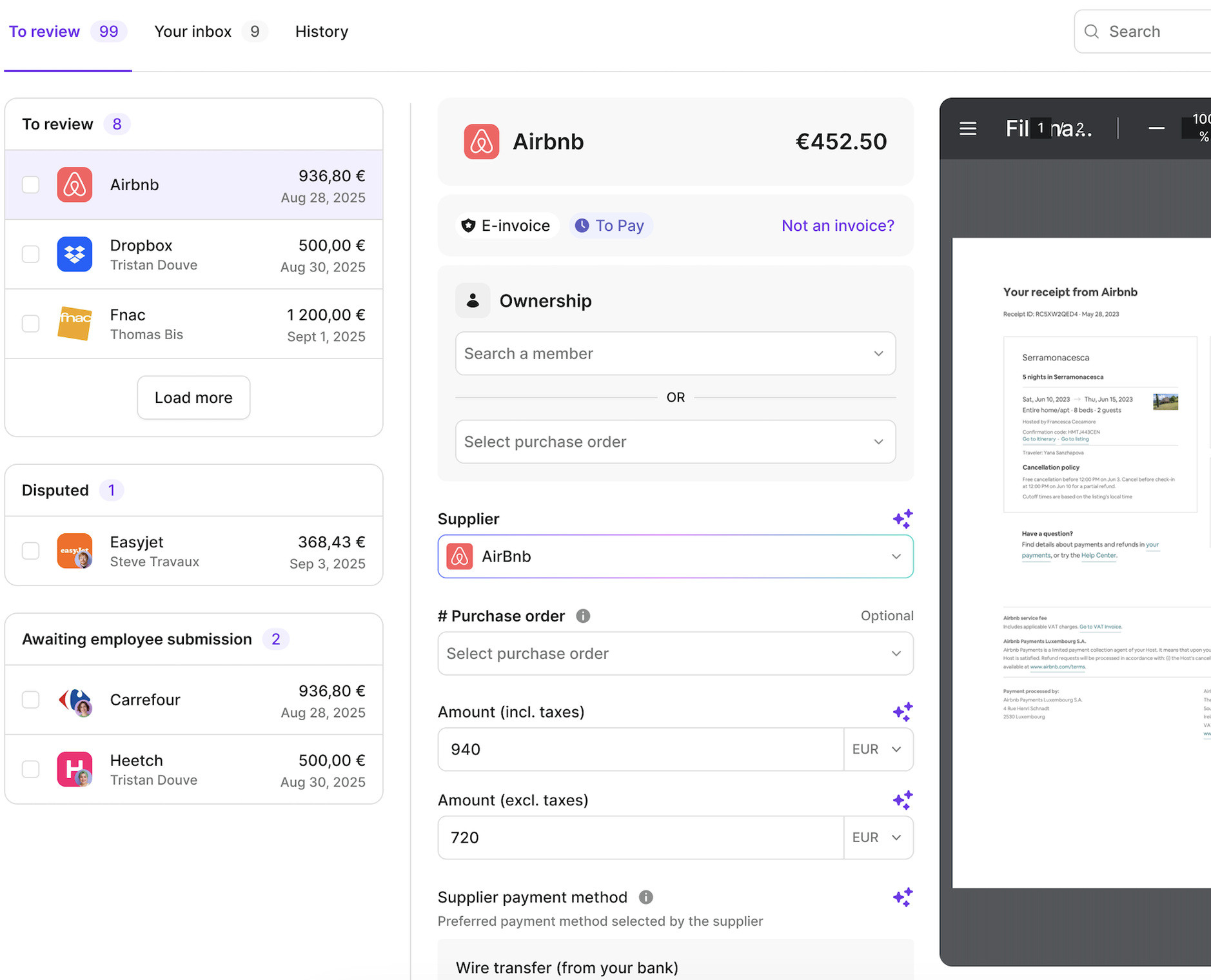
Task: Click info icon beside Supplier payment method
Action: (x=645, y=897)
